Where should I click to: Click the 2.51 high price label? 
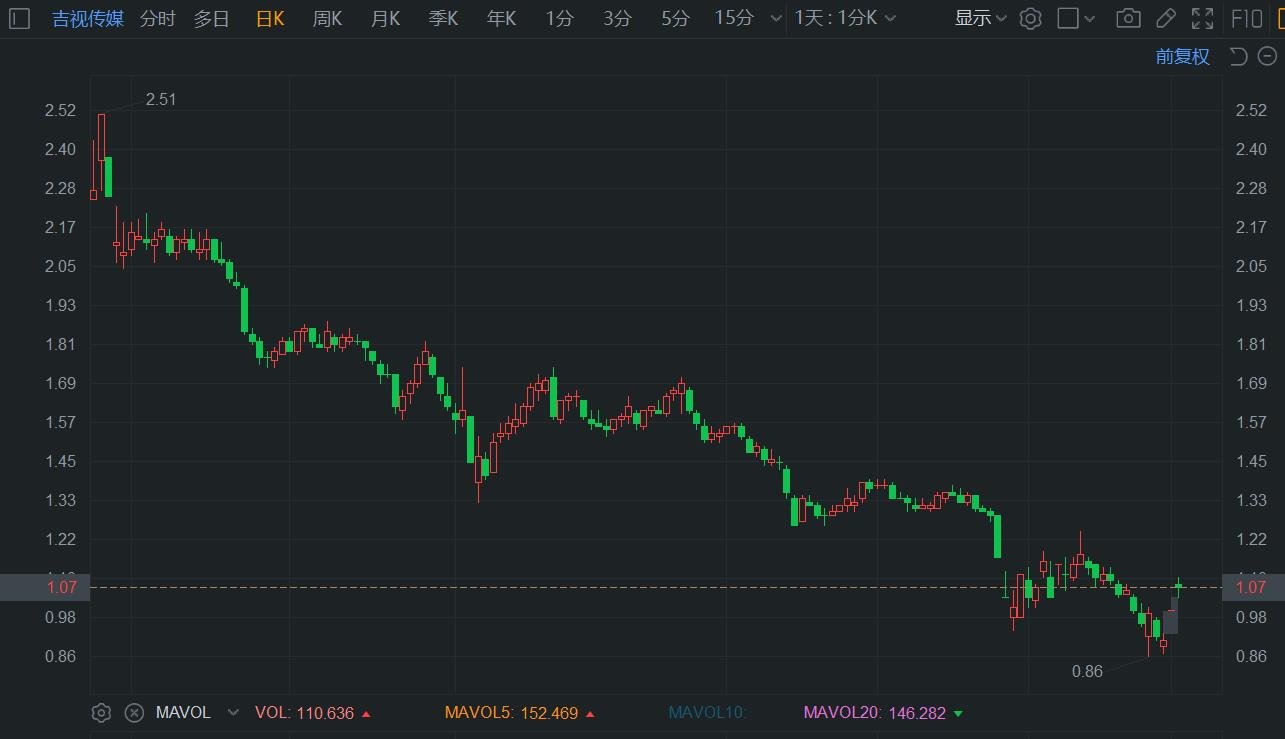[x=161, y=99]
